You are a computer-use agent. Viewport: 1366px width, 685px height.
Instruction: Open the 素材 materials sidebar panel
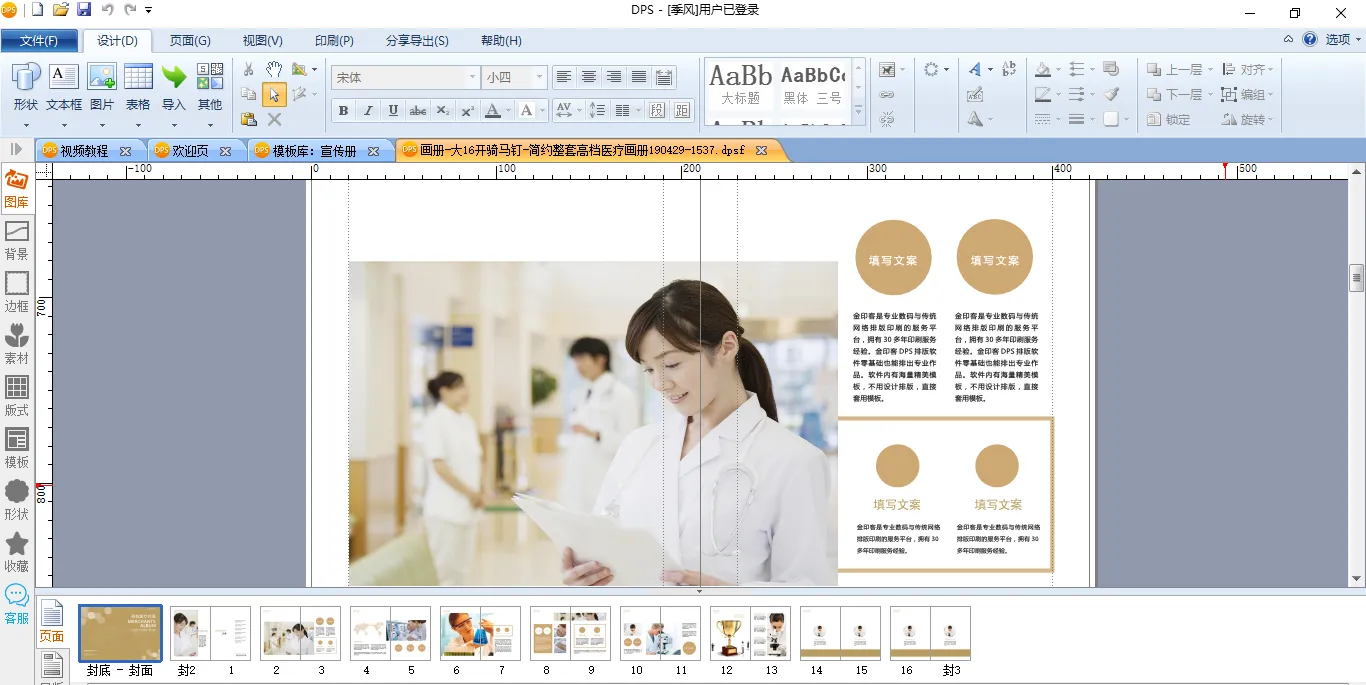17,345
